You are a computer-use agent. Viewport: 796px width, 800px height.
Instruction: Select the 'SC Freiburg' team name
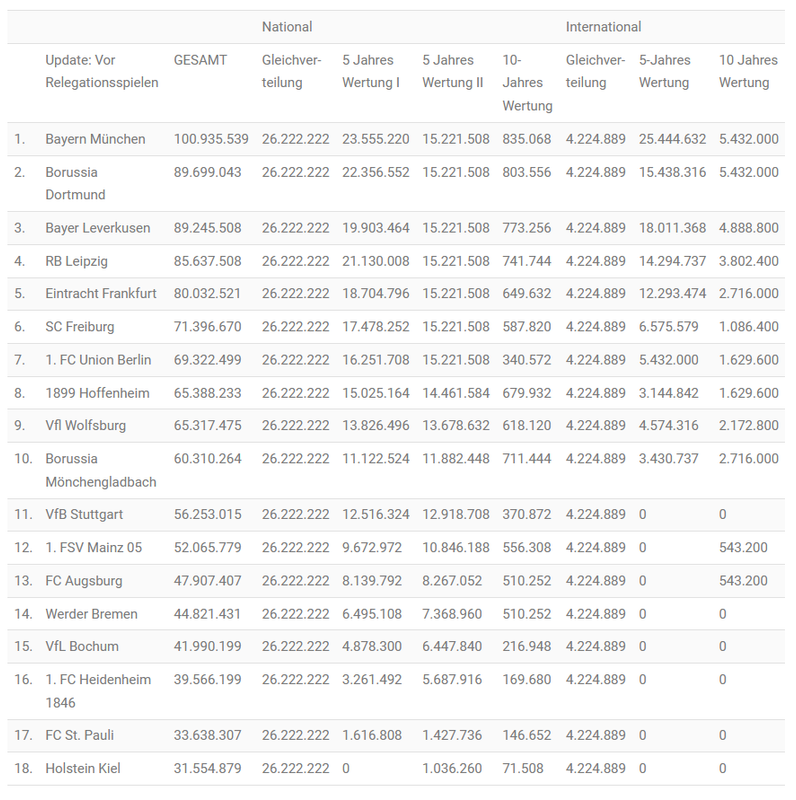click(x=80, y=327)
